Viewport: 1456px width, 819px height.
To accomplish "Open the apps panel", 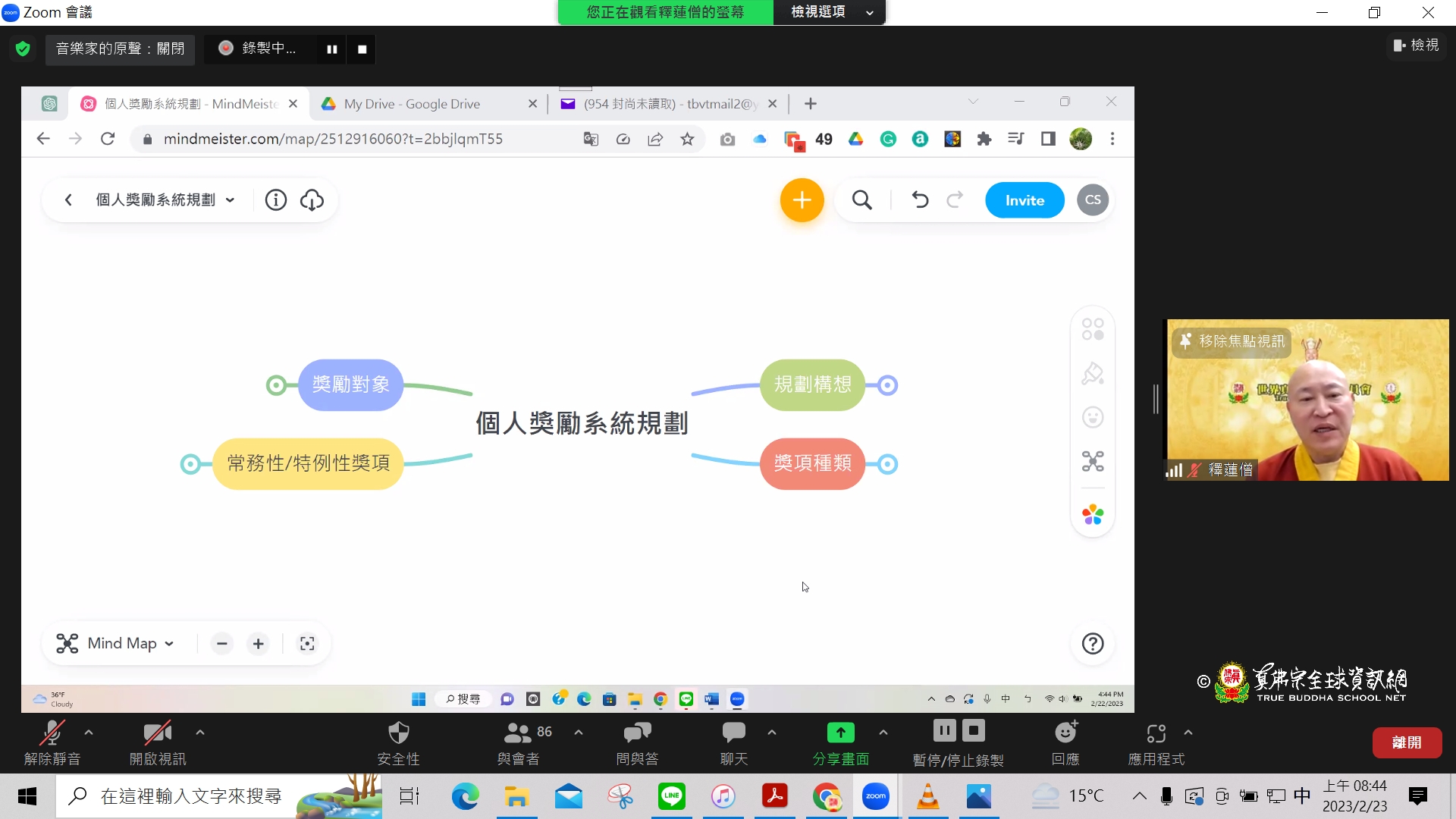I will click(x=1156, y=733).
